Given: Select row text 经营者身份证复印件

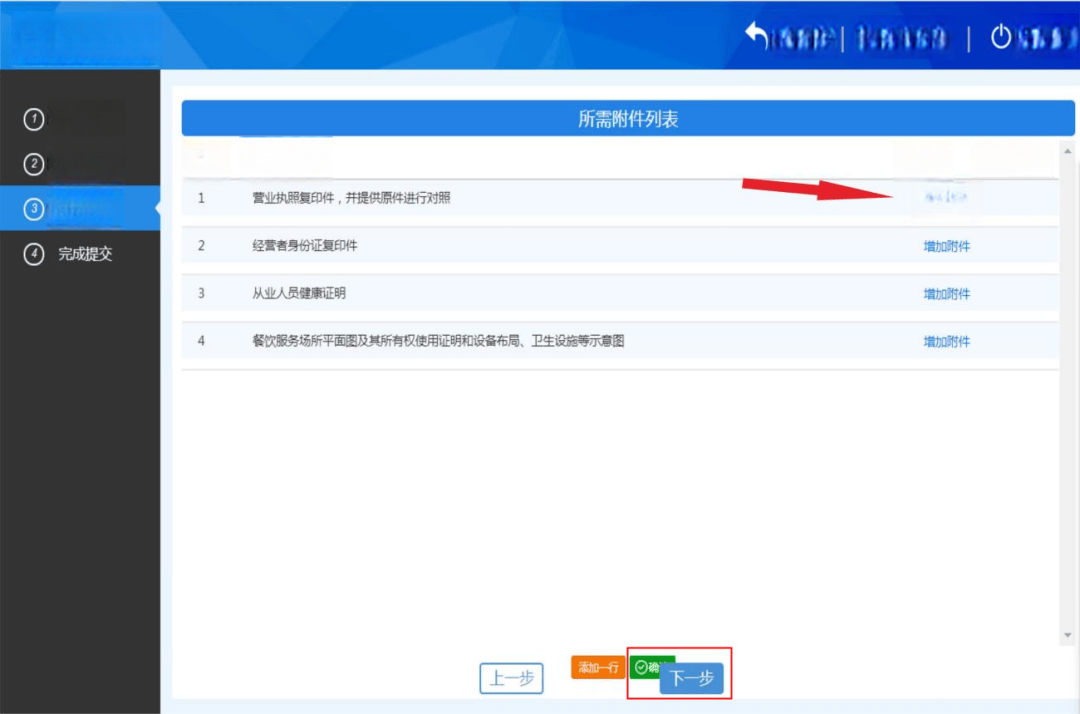Looking at the screenshot, I should pyautogui.click(x=304, y=245).
